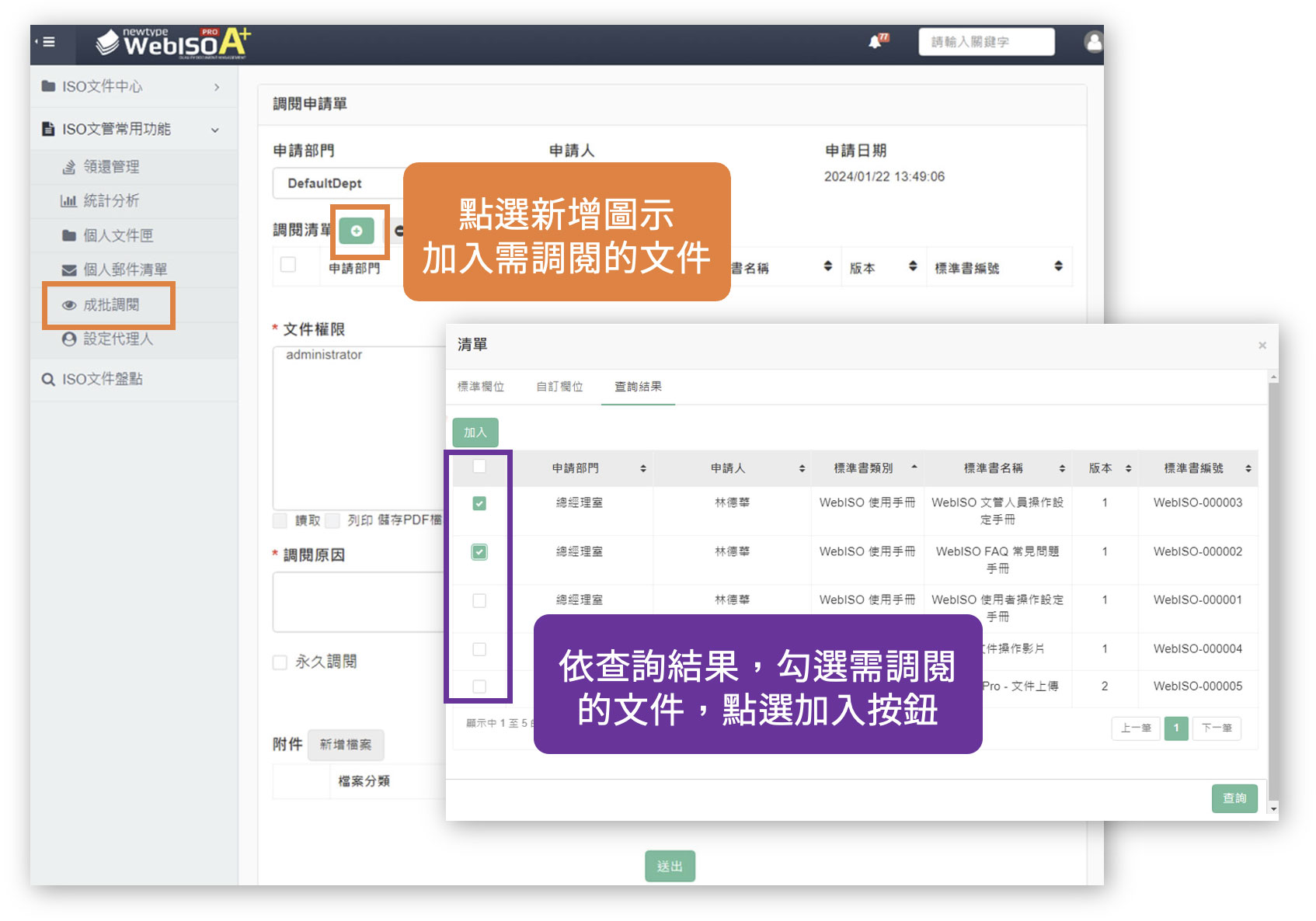
Task: Click the 加入 button in dialog
Action: tap(475, 433)
